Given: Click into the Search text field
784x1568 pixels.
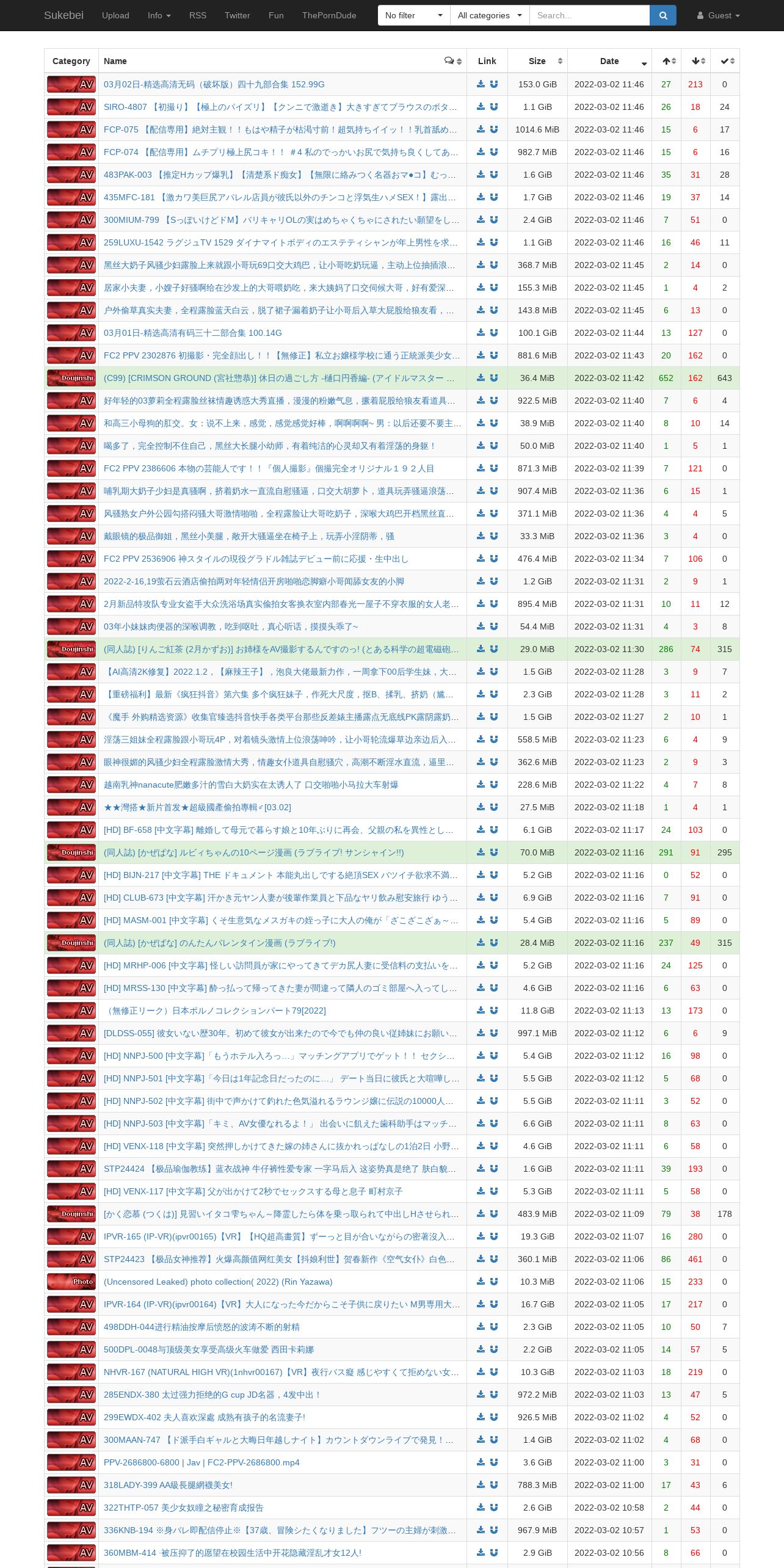Looking at the screenshot, I should tap(589, 15).
